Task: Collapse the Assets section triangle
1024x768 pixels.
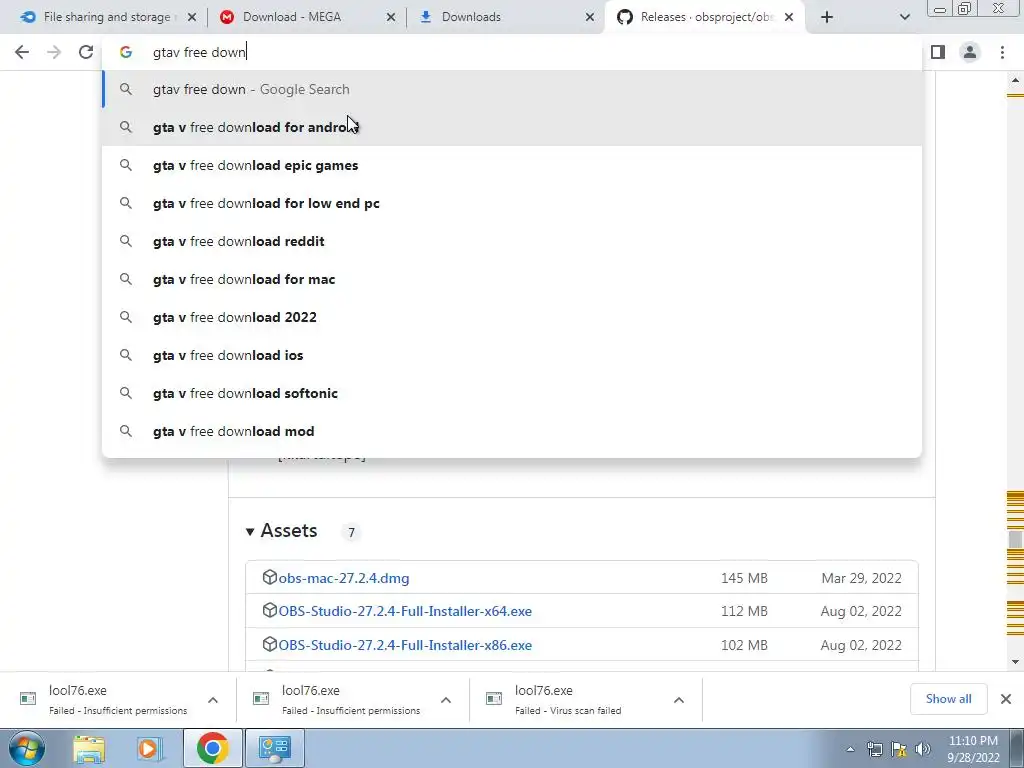Action: coord(249,532)
